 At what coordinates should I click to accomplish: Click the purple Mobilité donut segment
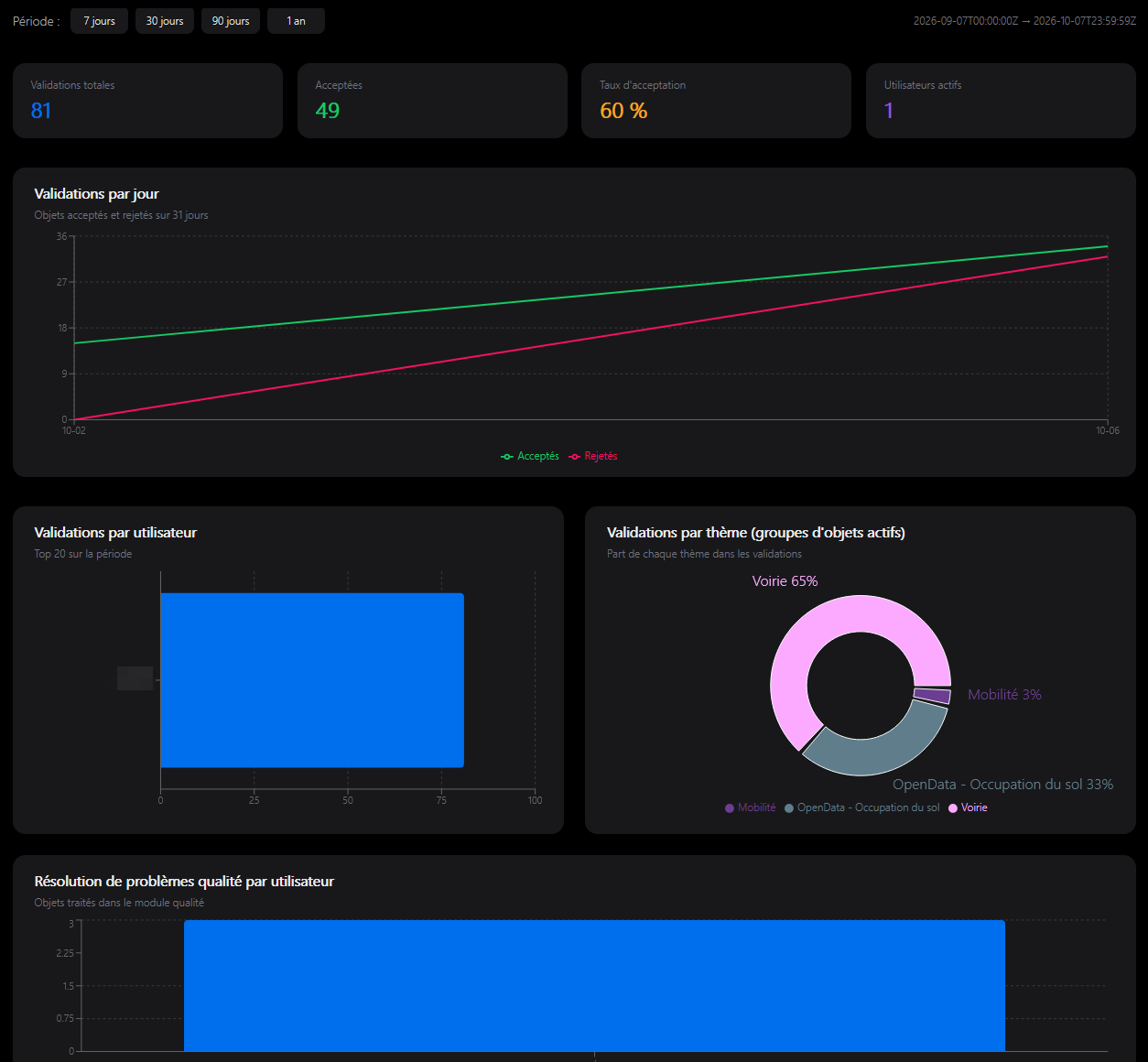[x=932, y=696]
